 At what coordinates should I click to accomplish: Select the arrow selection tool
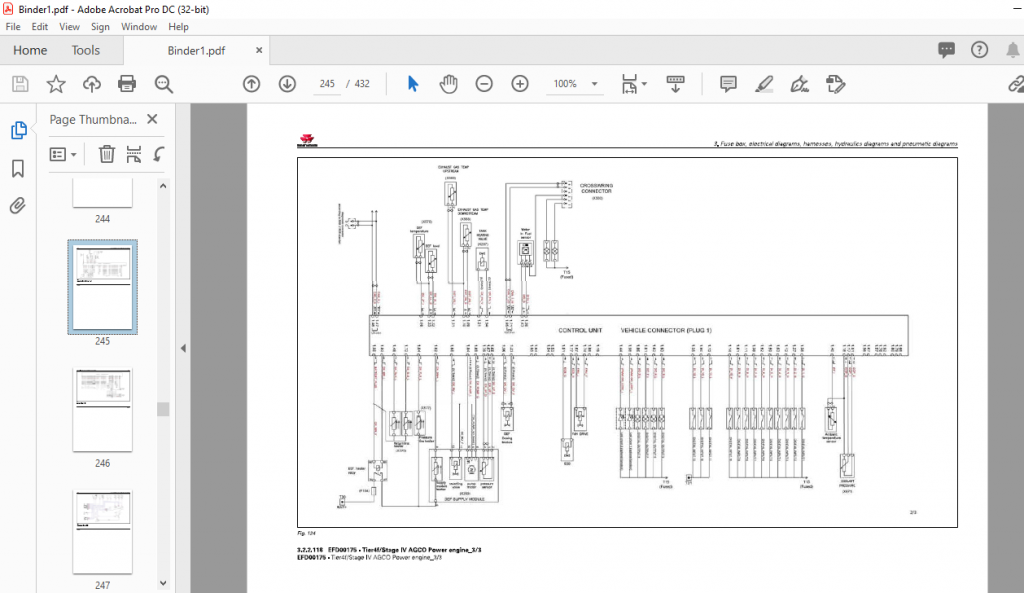[413, 84]
